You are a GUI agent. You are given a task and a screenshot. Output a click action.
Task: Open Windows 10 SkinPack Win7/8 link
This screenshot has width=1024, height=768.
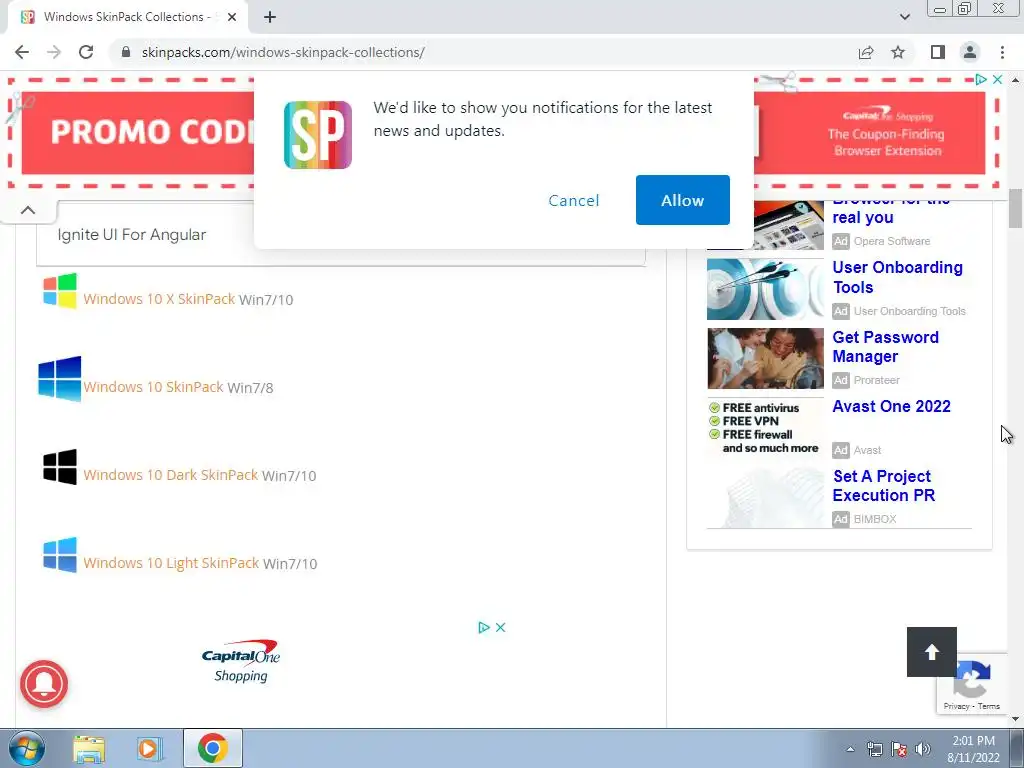pyautogui.click(x=153, y=387)
